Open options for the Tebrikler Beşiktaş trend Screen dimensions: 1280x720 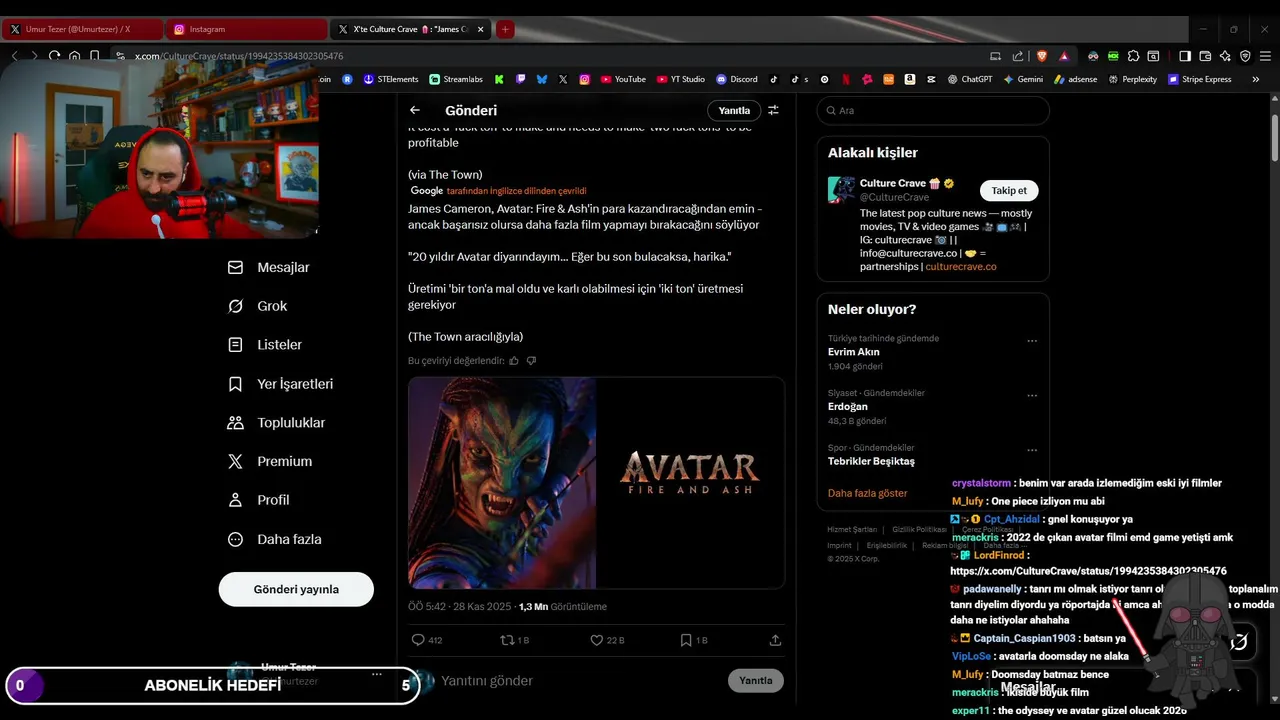(1032, 450)
